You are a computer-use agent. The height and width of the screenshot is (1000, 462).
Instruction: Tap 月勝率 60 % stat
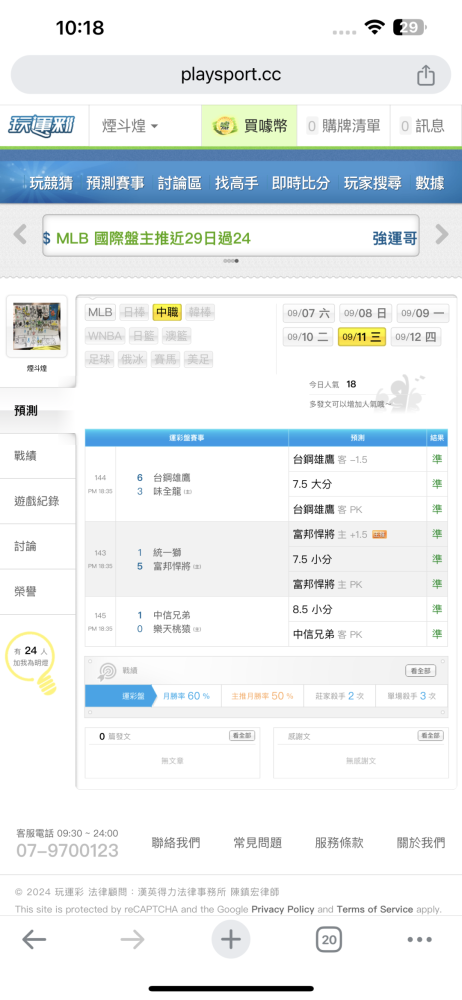tap(186, 696)
